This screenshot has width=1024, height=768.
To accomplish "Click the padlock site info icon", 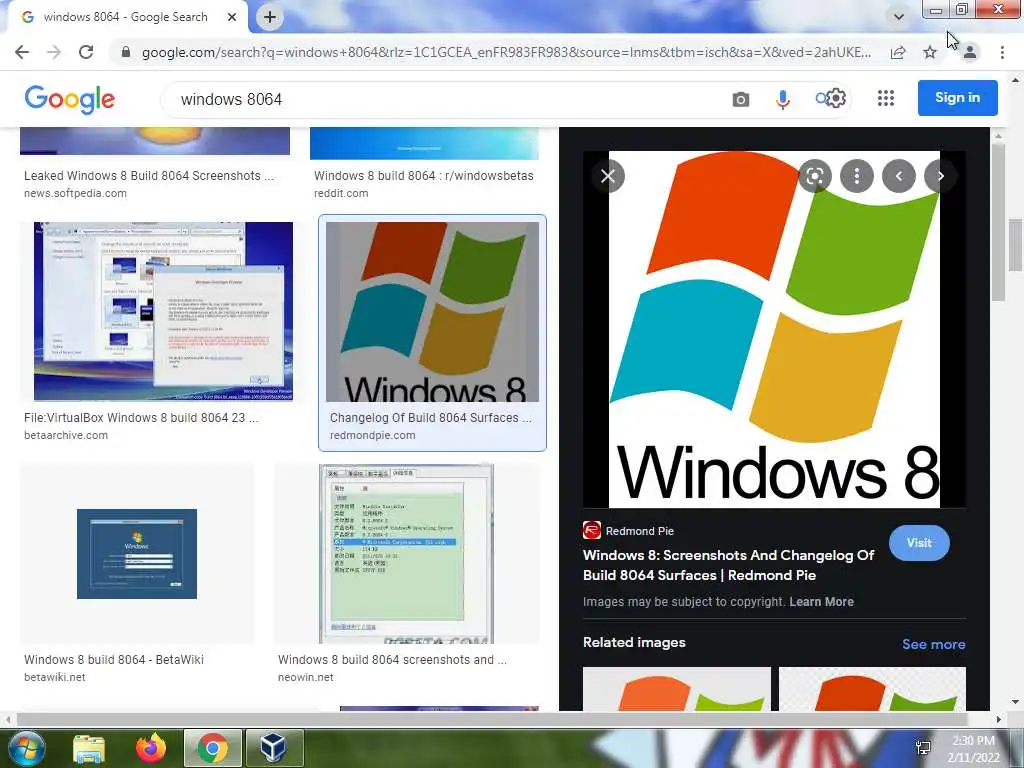I will [x=126, y=52].
